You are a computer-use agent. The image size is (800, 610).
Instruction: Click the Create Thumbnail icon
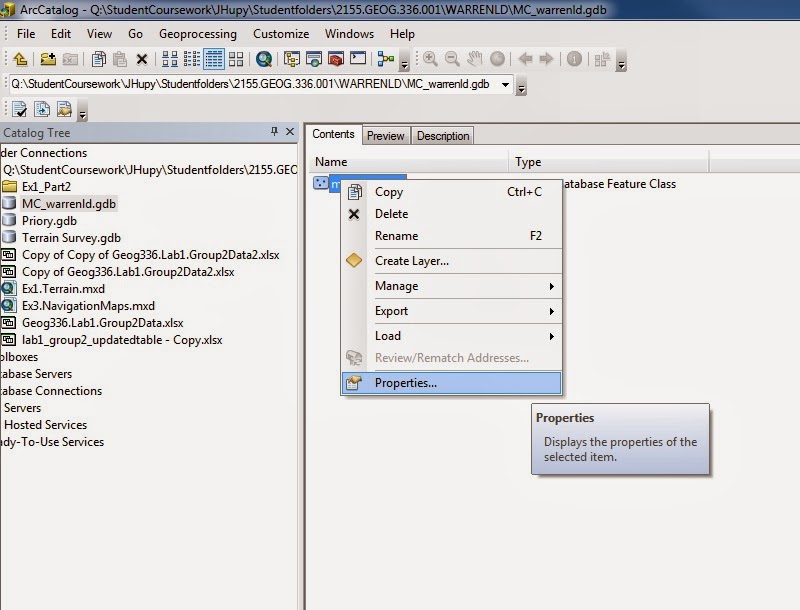[603, 59]
